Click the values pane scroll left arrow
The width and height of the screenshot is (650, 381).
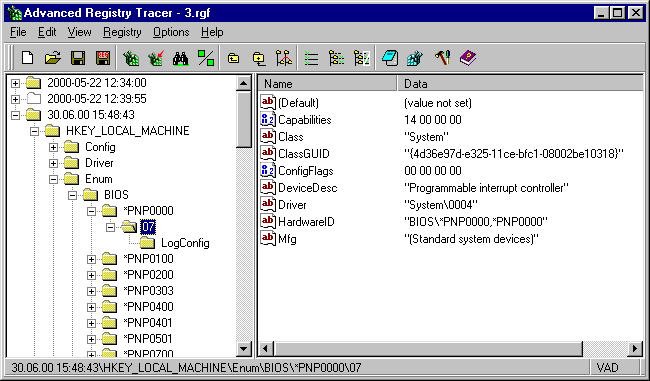click(266, 349)
